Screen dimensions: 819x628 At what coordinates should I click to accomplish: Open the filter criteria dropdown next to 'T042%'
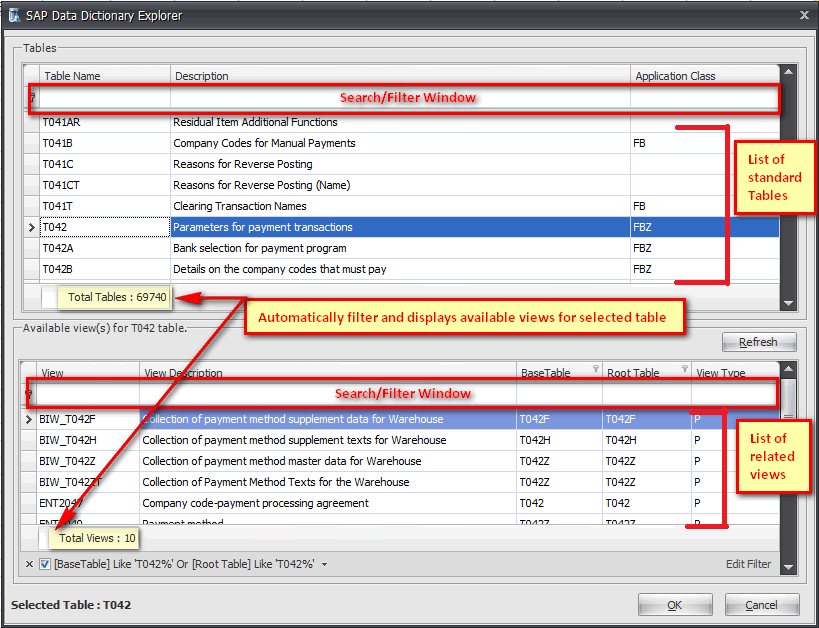pos(326,564)
